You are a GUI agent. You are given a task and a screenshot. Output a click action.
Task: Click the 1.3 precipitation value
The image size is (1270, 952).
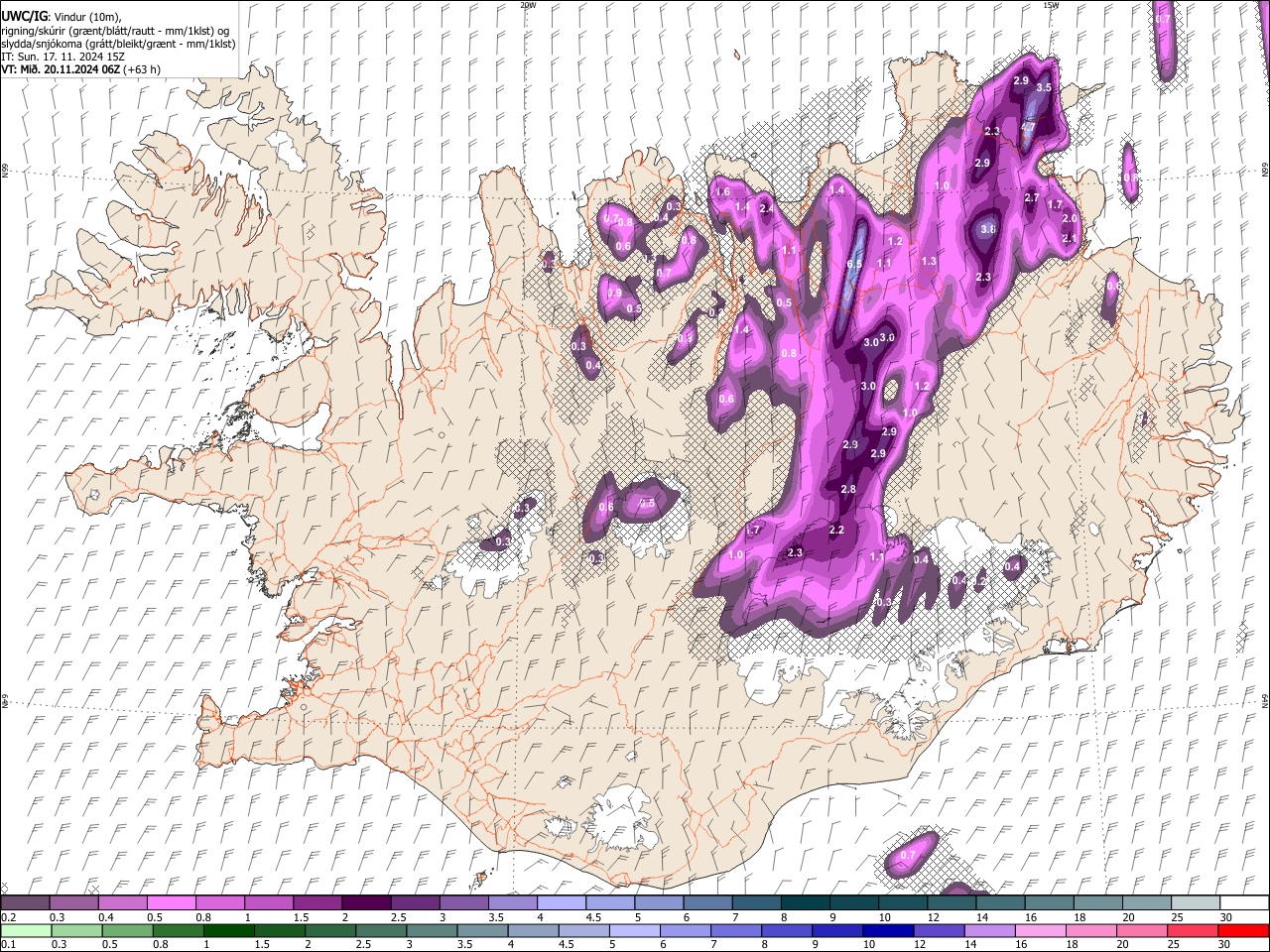pyautogui.click(x=929, y=261)
